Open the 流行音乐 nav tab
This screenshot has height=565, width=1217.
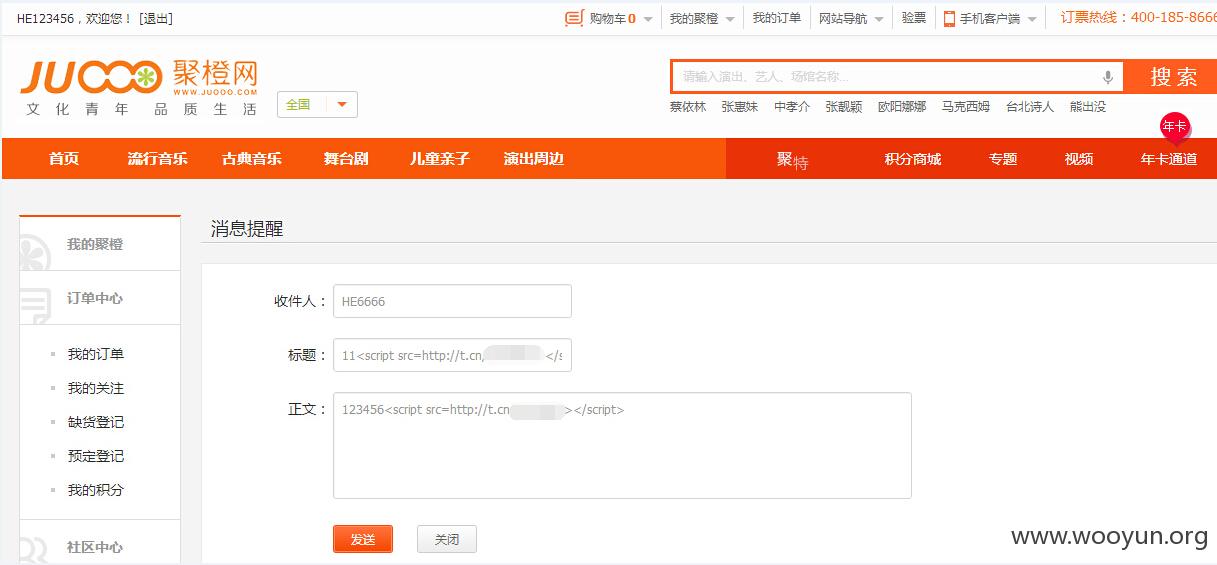coord(157,159)
